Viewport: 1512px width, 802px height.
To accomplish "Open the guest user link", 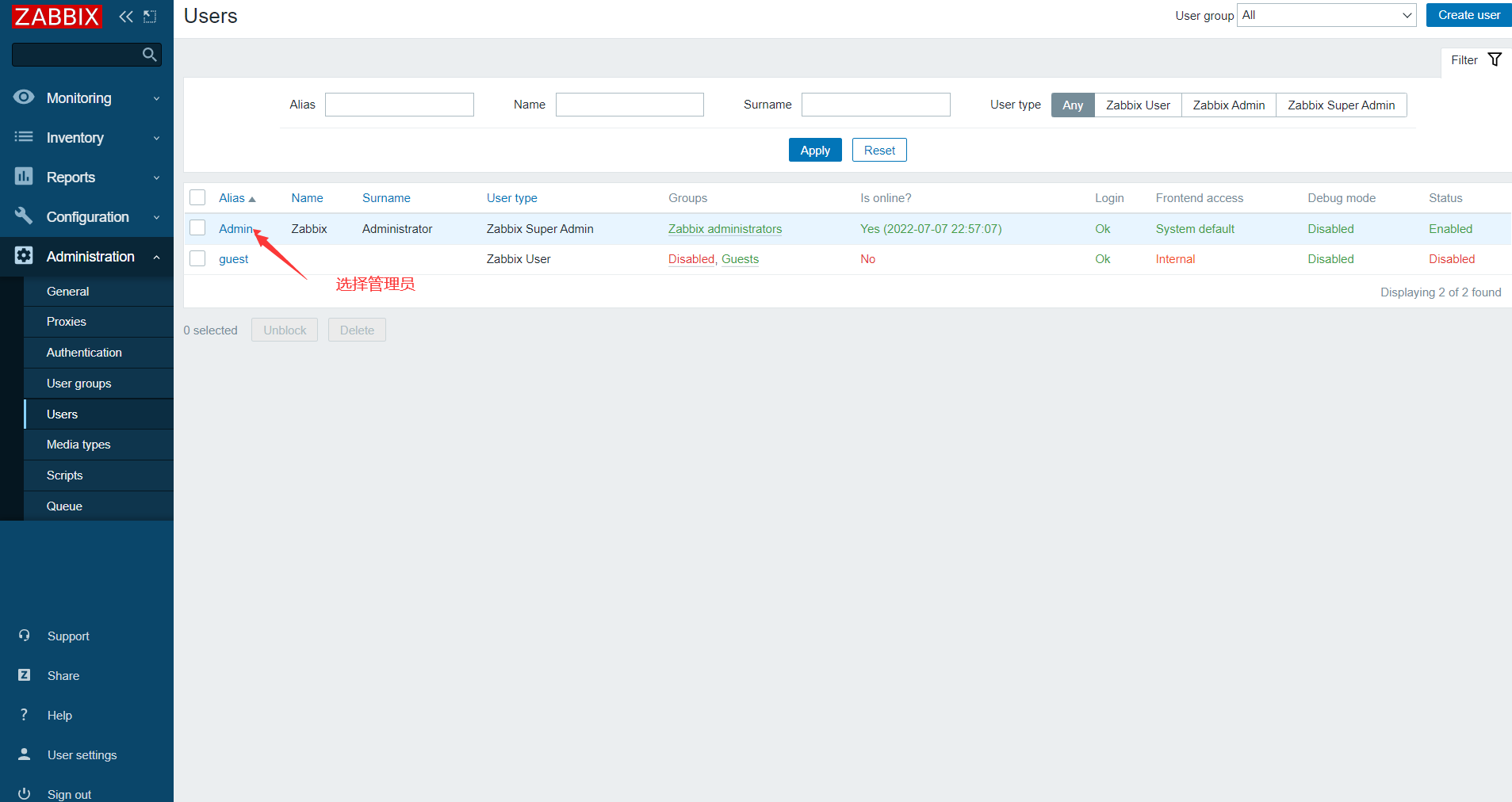I will coord(234,259).
